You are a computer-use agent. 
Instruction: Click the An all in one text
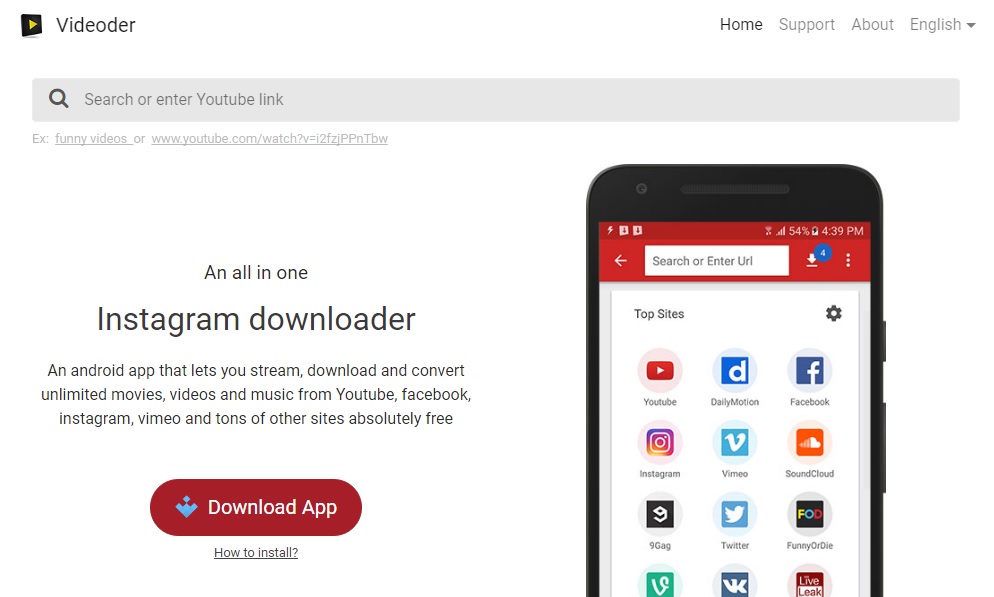(256, 273)
